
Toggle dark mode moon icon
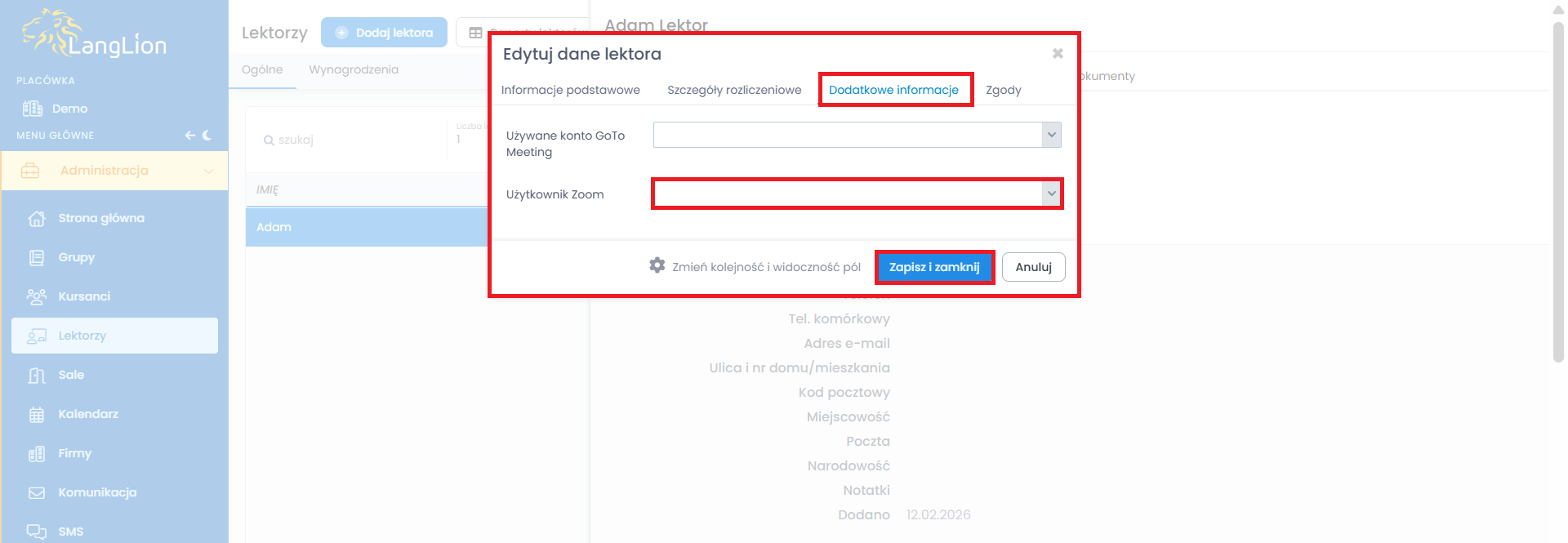pyautogui.click(x=207, y=136)
